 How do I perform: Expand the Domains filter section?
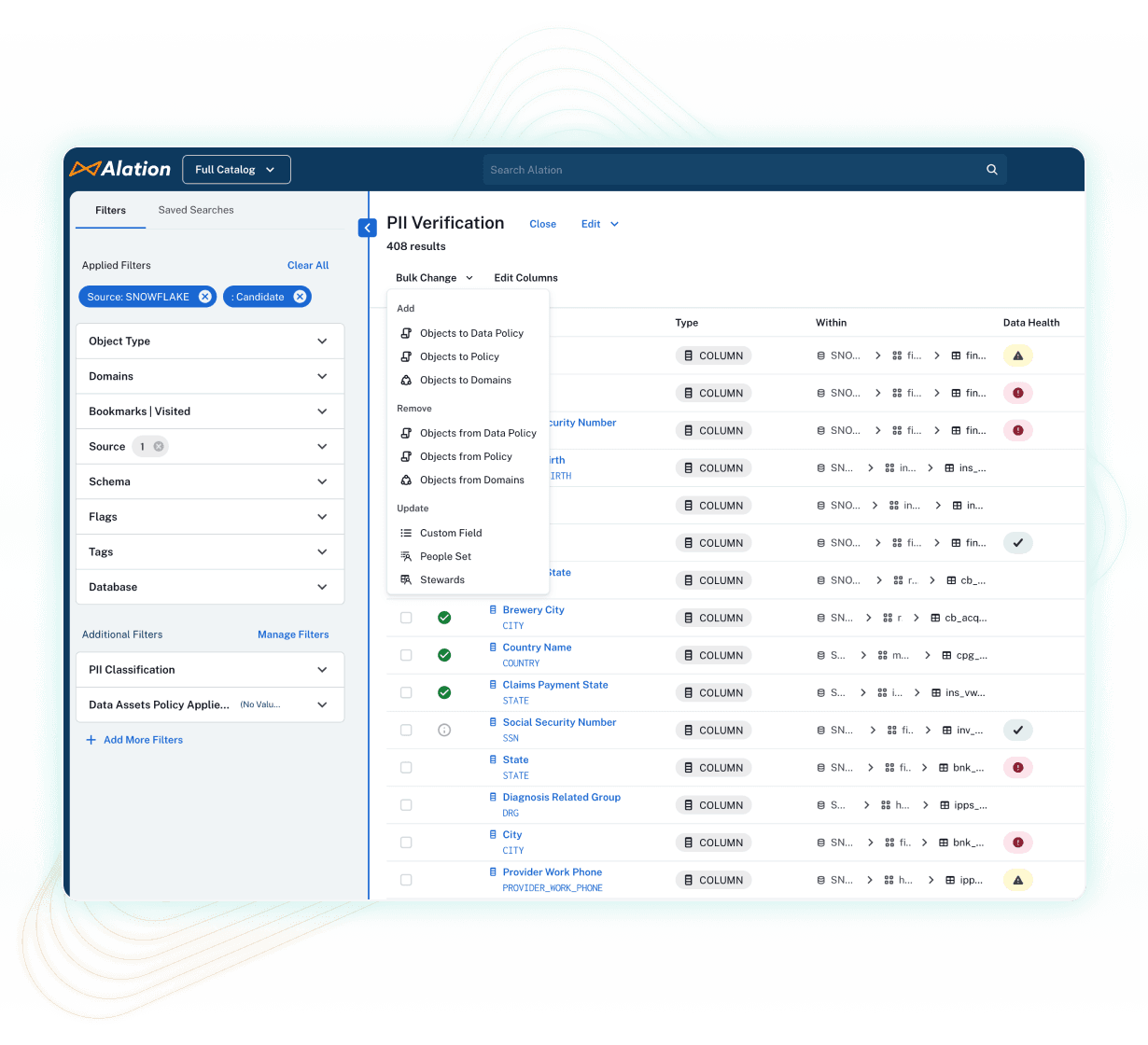322,376
